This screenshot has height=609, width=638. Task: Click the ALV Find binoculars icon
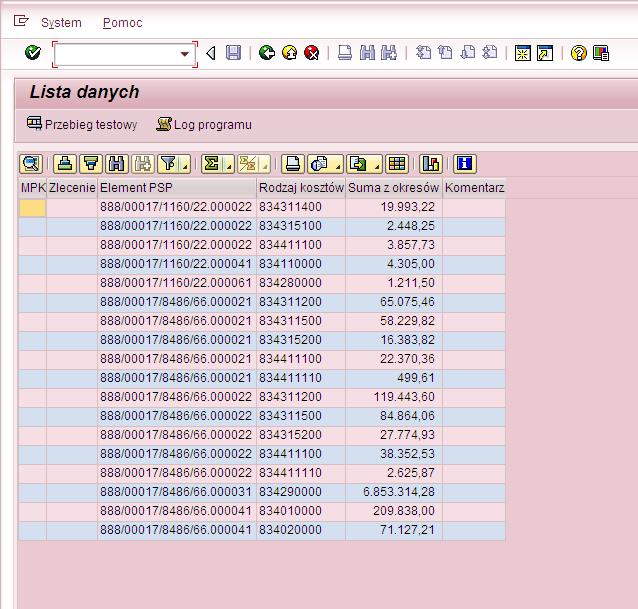pos(117,164)
